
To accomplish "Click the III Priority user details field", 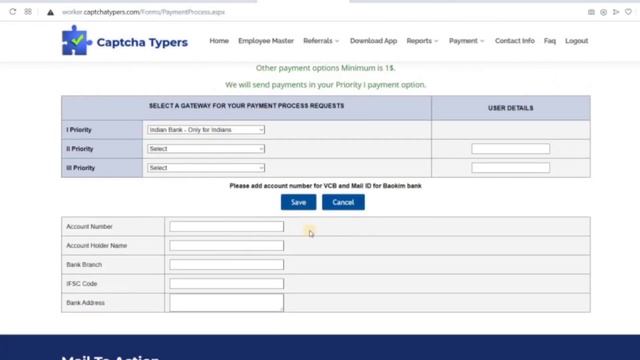I will click(x=511, y=168).
